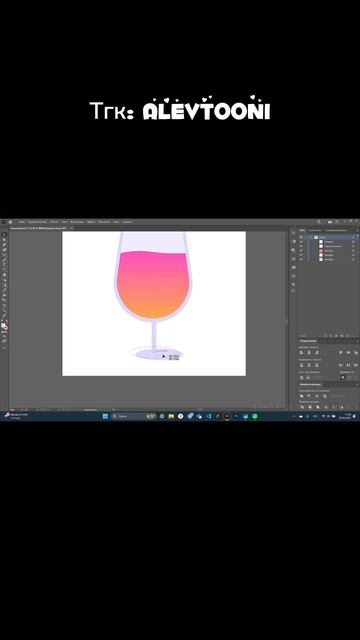Apply Minus Front shape mode in Pathfinder
Image resolution: width=360 pixels, height=640 pixels.
coord(309,396)
